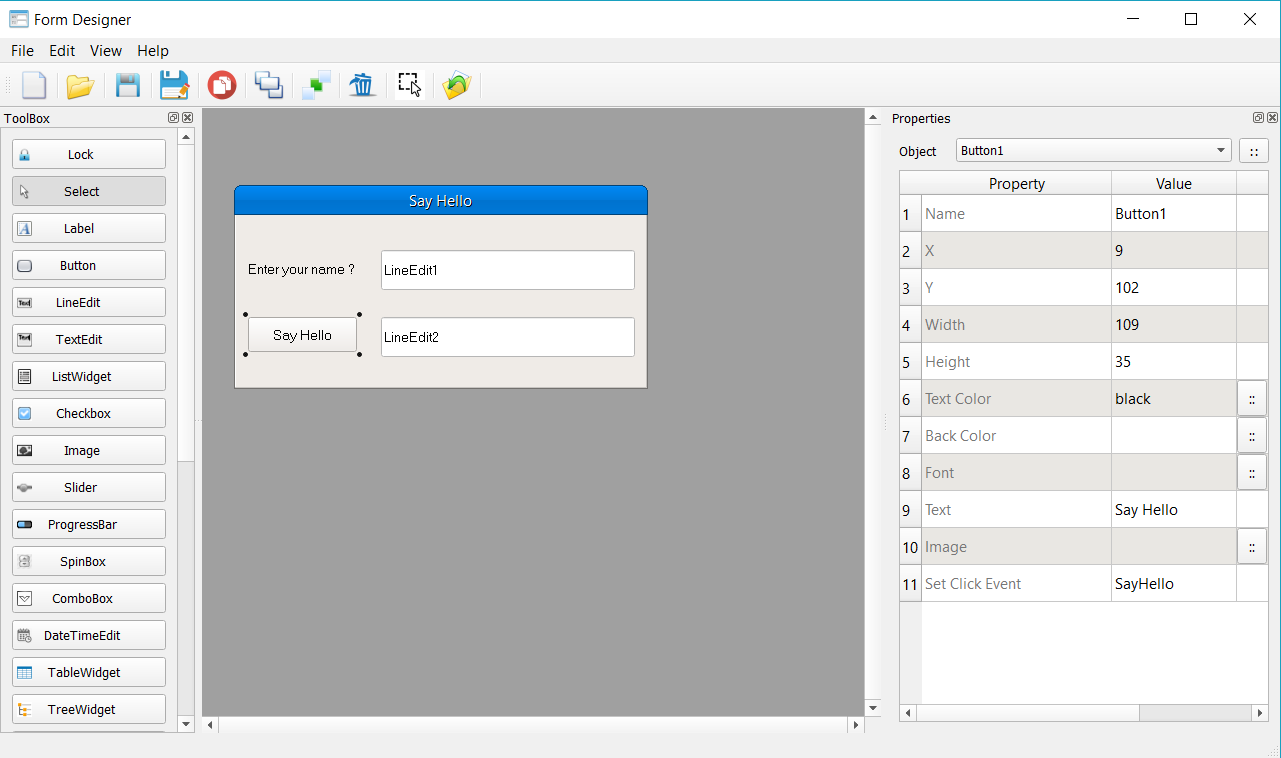The height and width of the screenshot is (758, 1281).
Task: Open the Text Color picker in Properties
Action: tap(1252, 398)
